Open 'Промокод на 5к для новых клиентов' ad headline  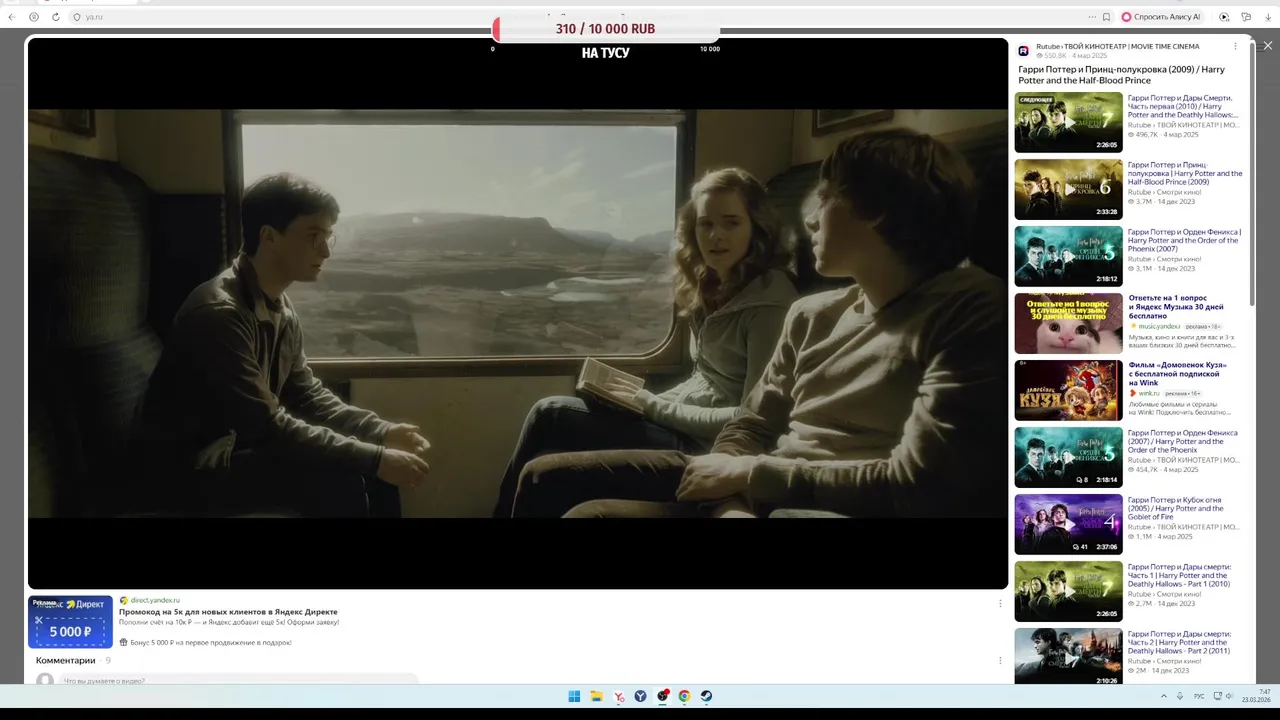(x=228, y=611)
